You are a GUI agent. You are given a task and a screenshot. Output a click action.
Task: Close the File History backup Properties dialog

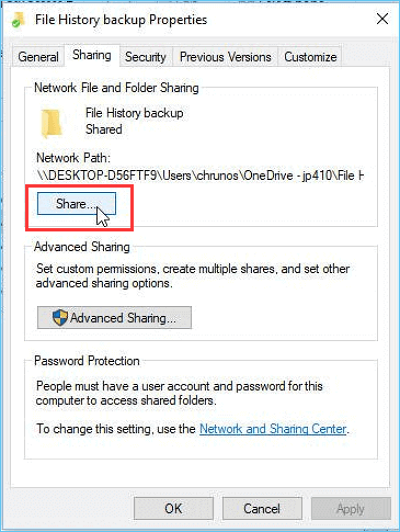(x=382, y=19)
